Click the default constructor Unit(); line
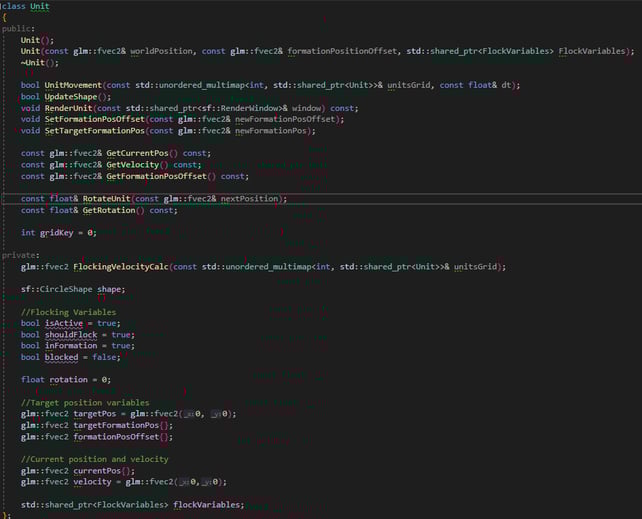The width and height of the screenshot is (642, 519). click(x=37, y=40)
